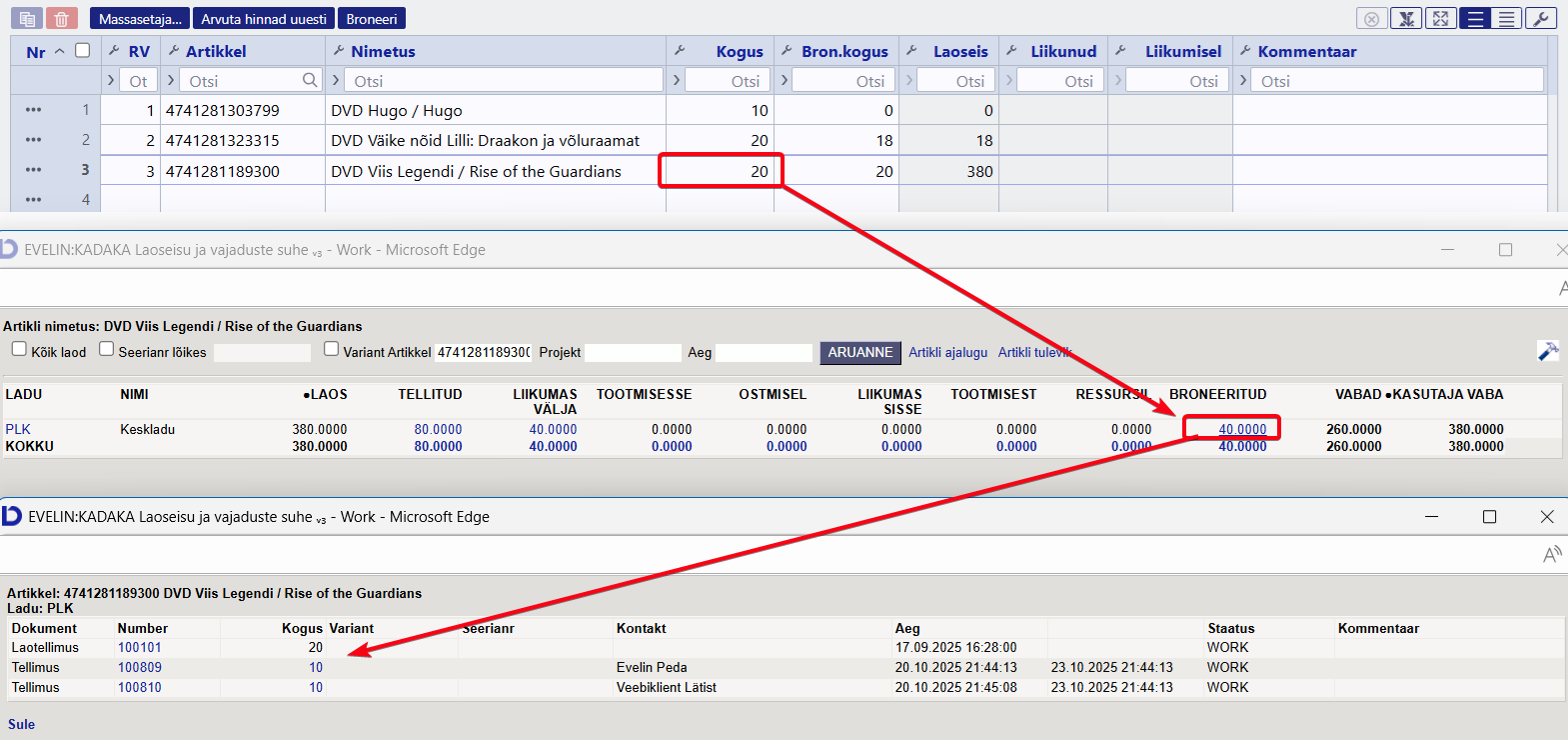The height and width of the screenshot is (740, 1568).
Task: Open row 3 three-dots menu
Action: 34,170
